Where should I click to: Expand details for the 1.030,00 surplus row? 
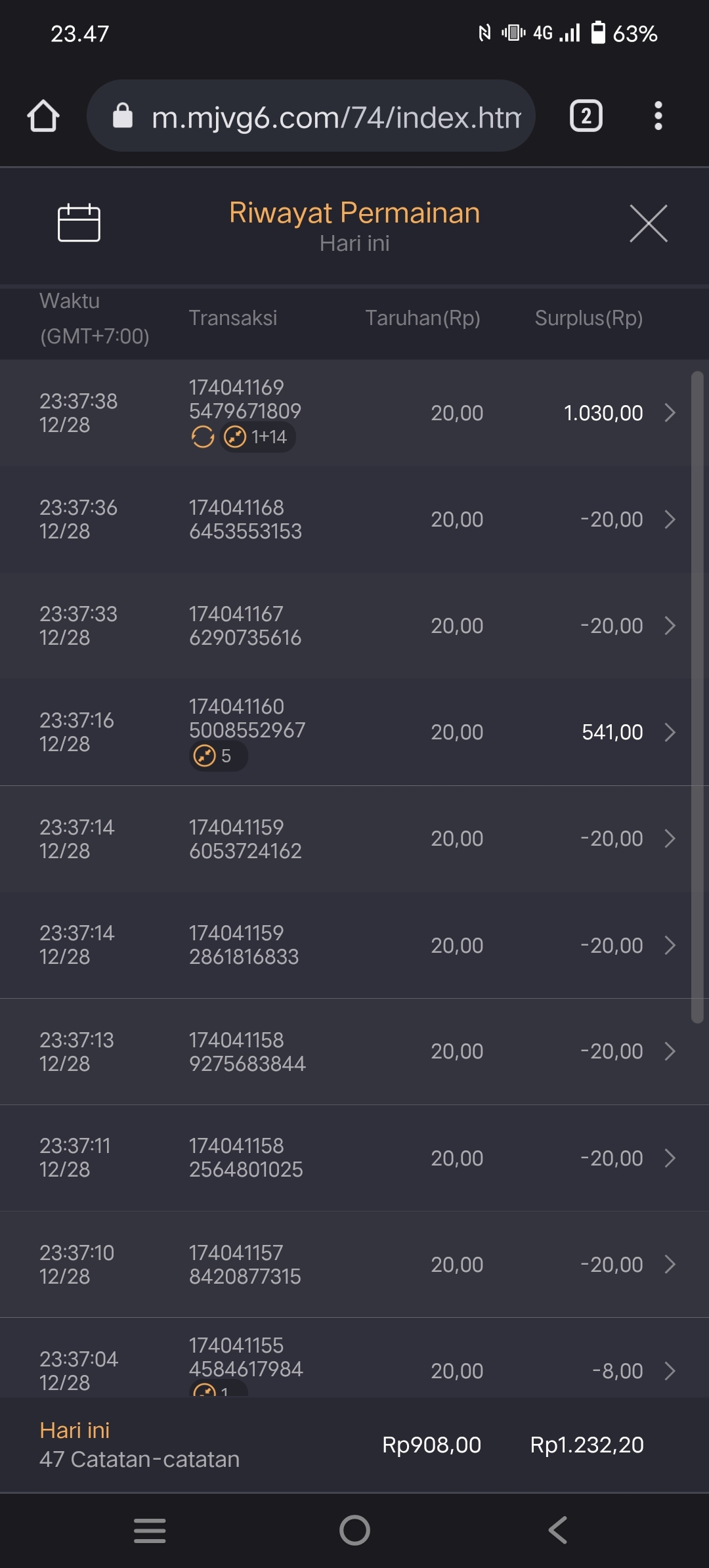[x=670, y=413]
